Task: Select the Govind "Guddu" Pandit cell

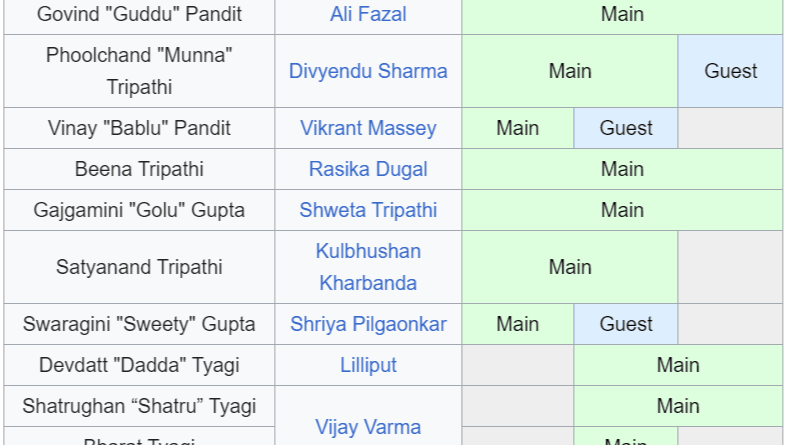Action: 139,14
